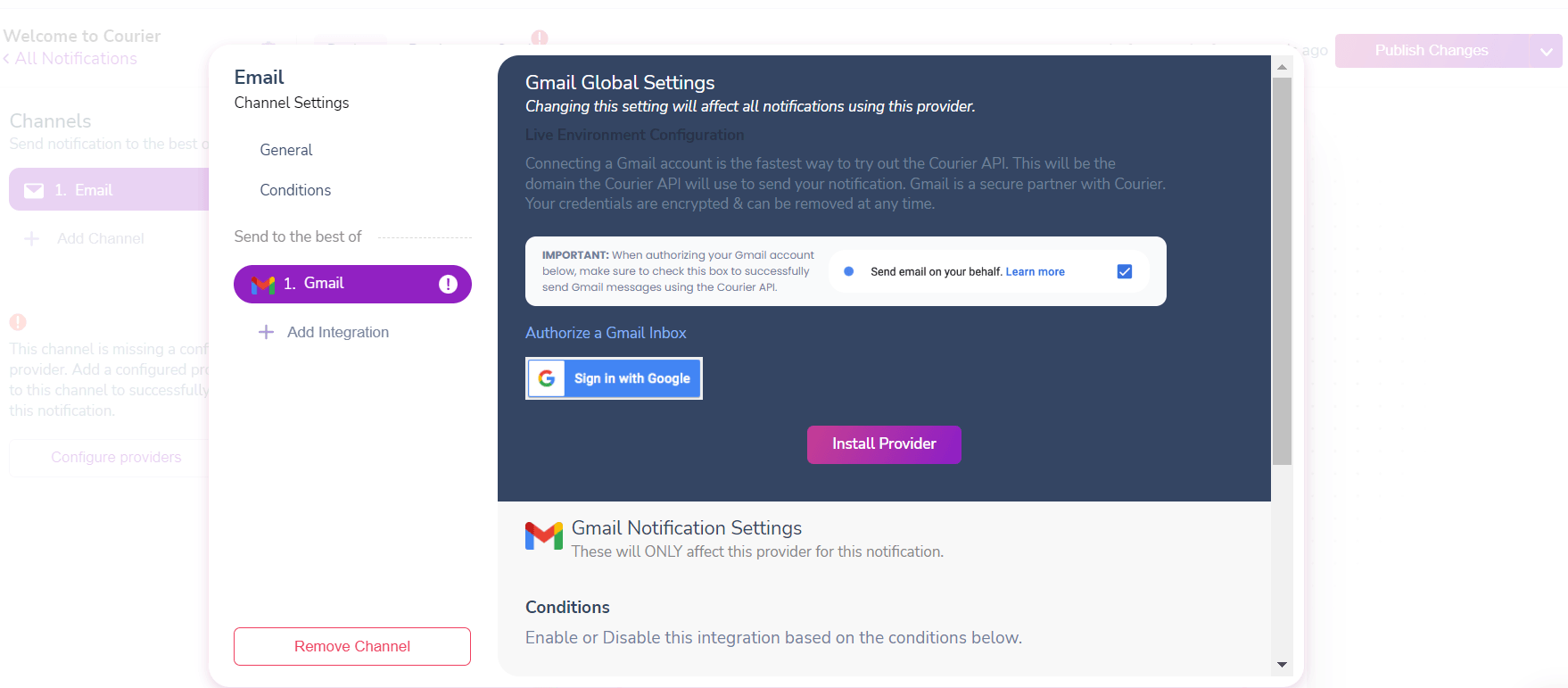1568x688 pixels.
Task: Open the Publish Changes dropdown arrow
Action: [1546, 51]
